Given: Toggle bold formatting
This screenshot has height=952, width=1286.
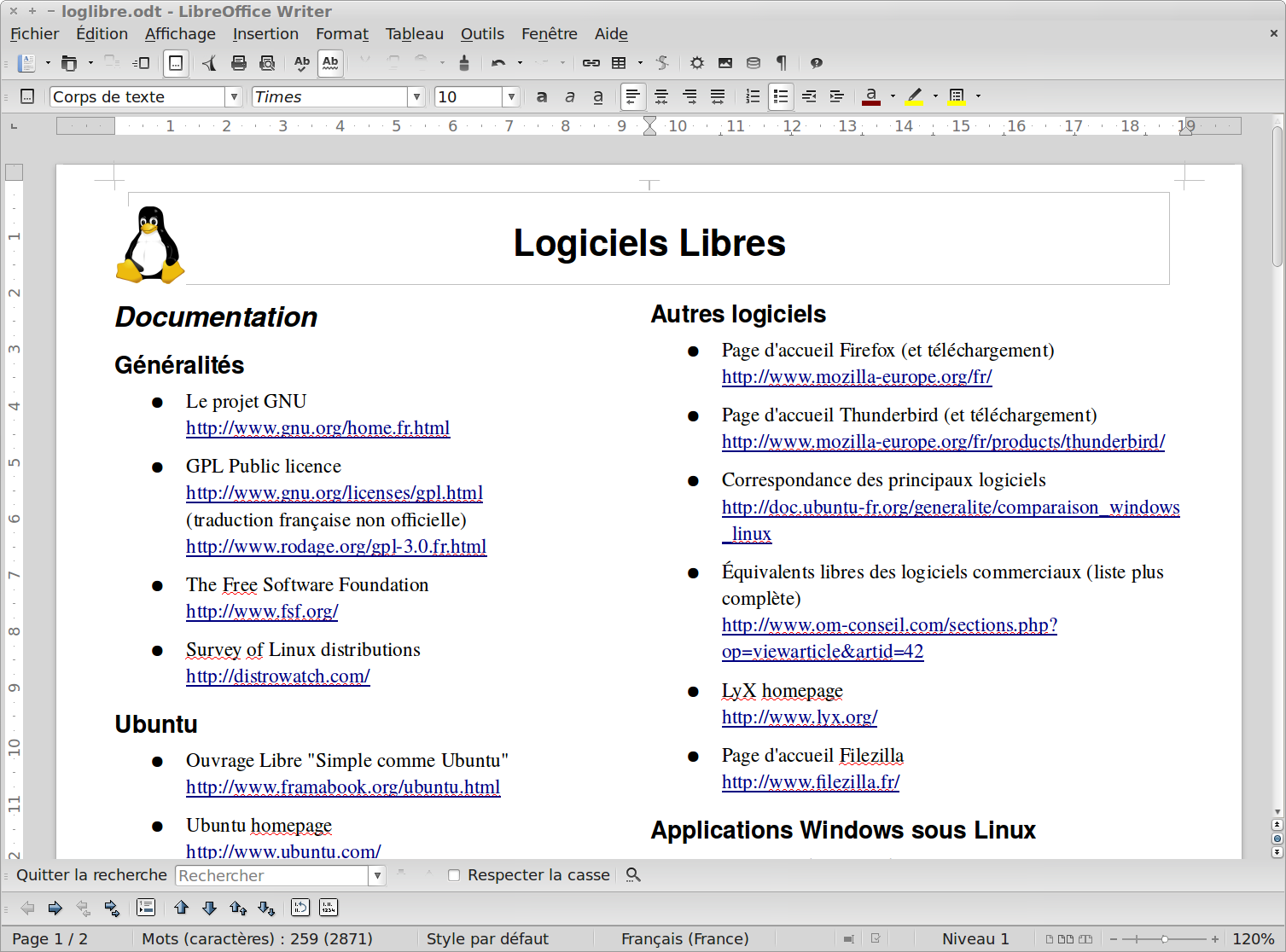Looking at the screenshot, I should tap(542, 96).
